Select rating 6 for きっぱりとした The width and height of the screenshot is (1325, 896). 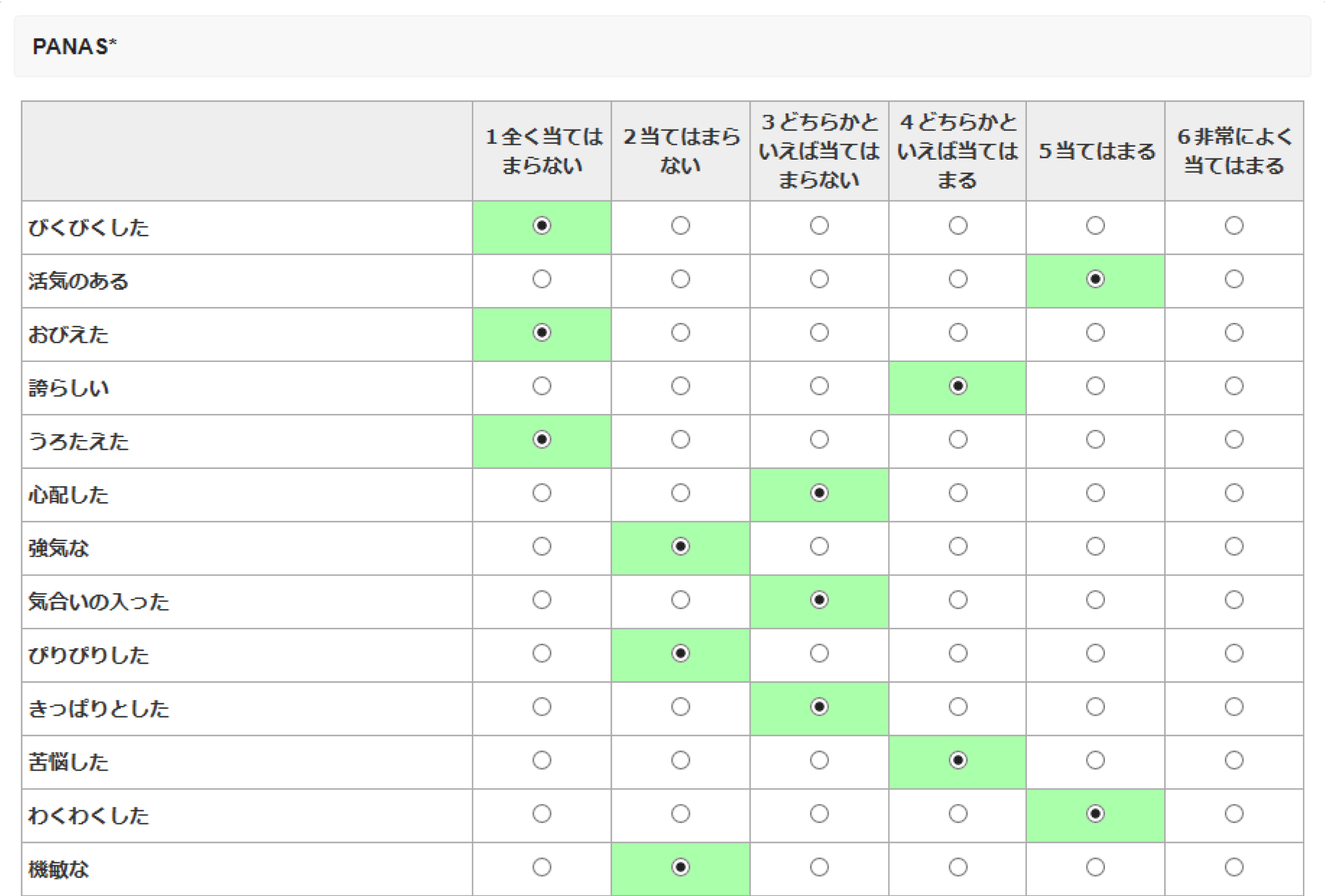pyautogui.click(x=1233, y=707)
